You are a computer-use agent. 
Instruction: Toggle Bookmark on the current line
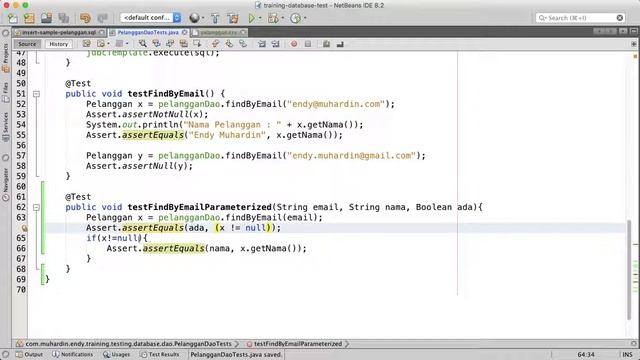(x=243, y=44)
